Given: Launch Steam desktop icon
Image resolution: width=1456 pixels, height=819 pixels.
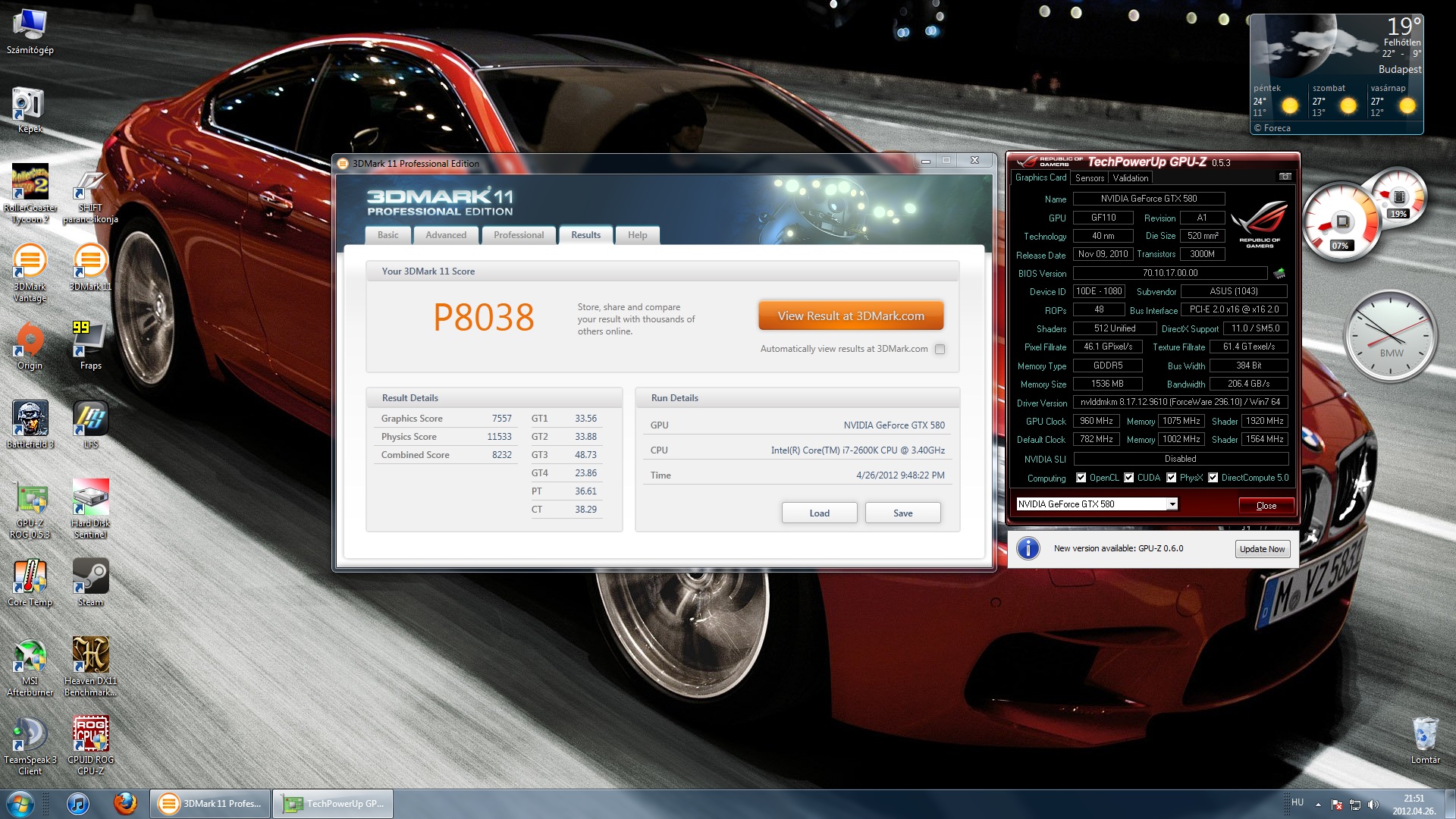Looking at the screenshot, I should (x=90, y=582).
